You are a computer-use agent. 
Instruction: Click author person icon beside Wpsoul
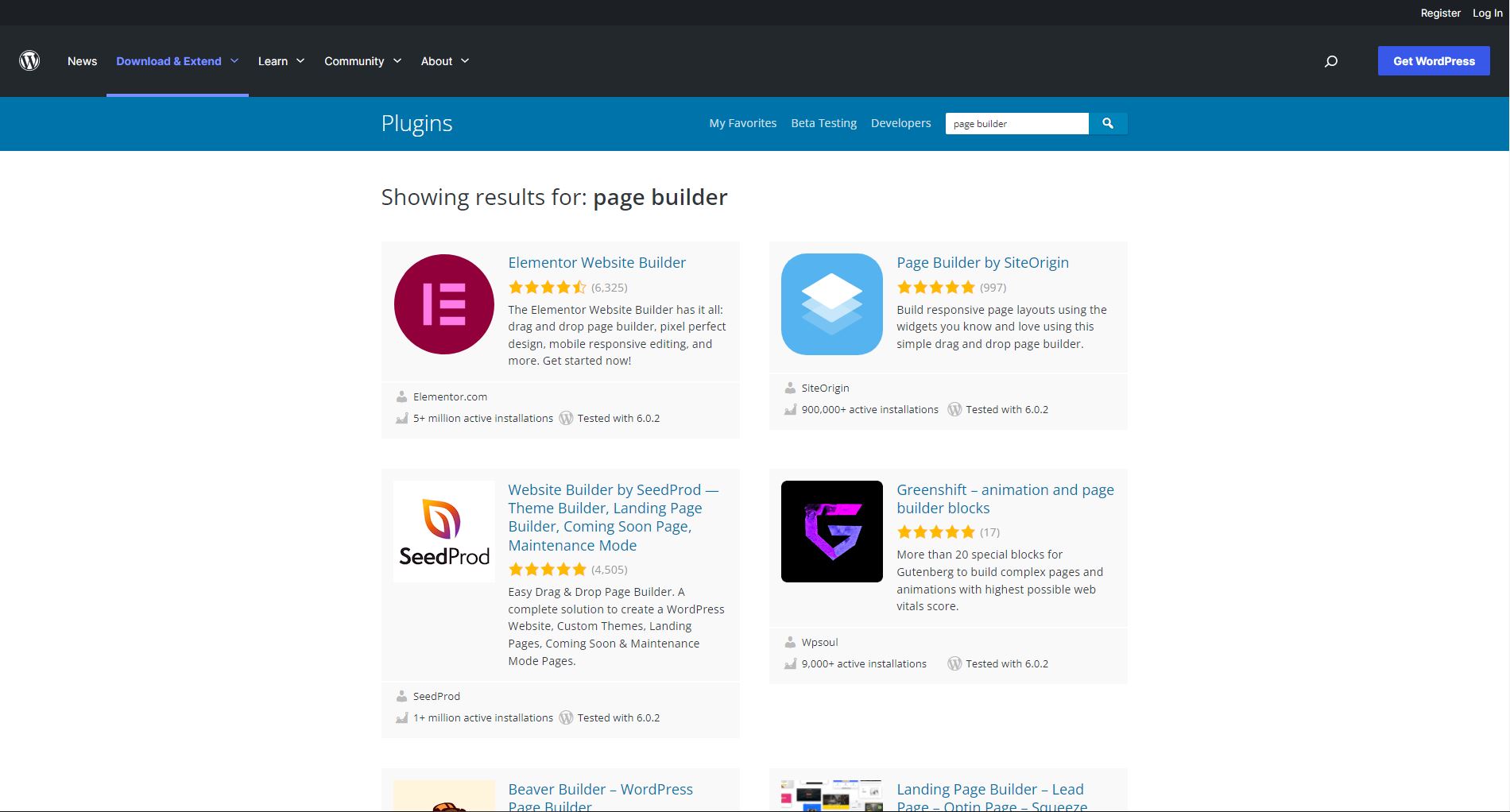pos(790,642)
